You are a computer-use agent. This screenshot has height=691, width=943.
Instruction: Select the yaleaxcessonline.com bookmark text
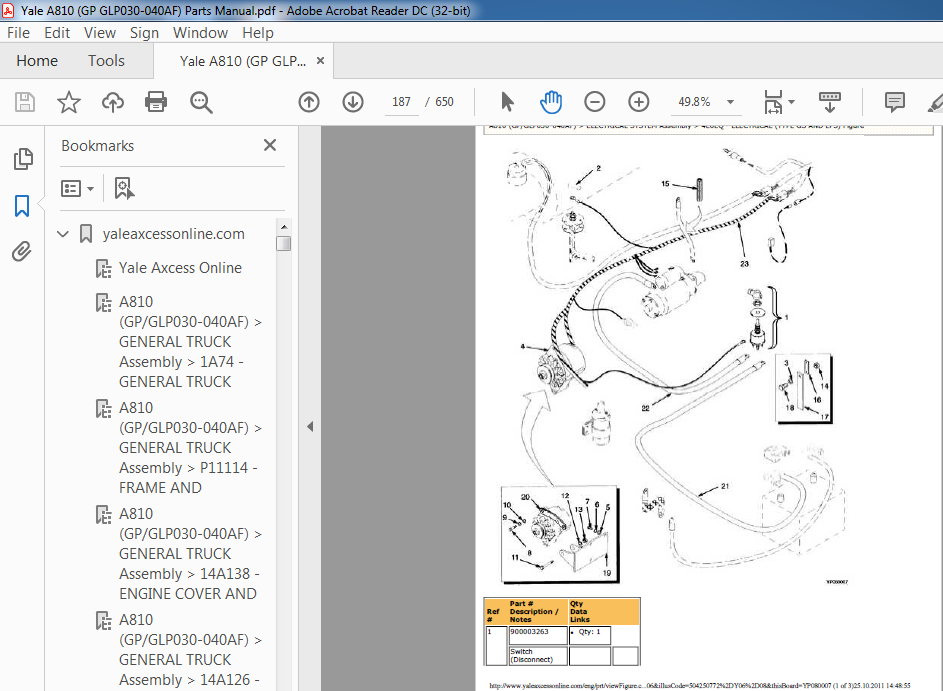point(174,234)
